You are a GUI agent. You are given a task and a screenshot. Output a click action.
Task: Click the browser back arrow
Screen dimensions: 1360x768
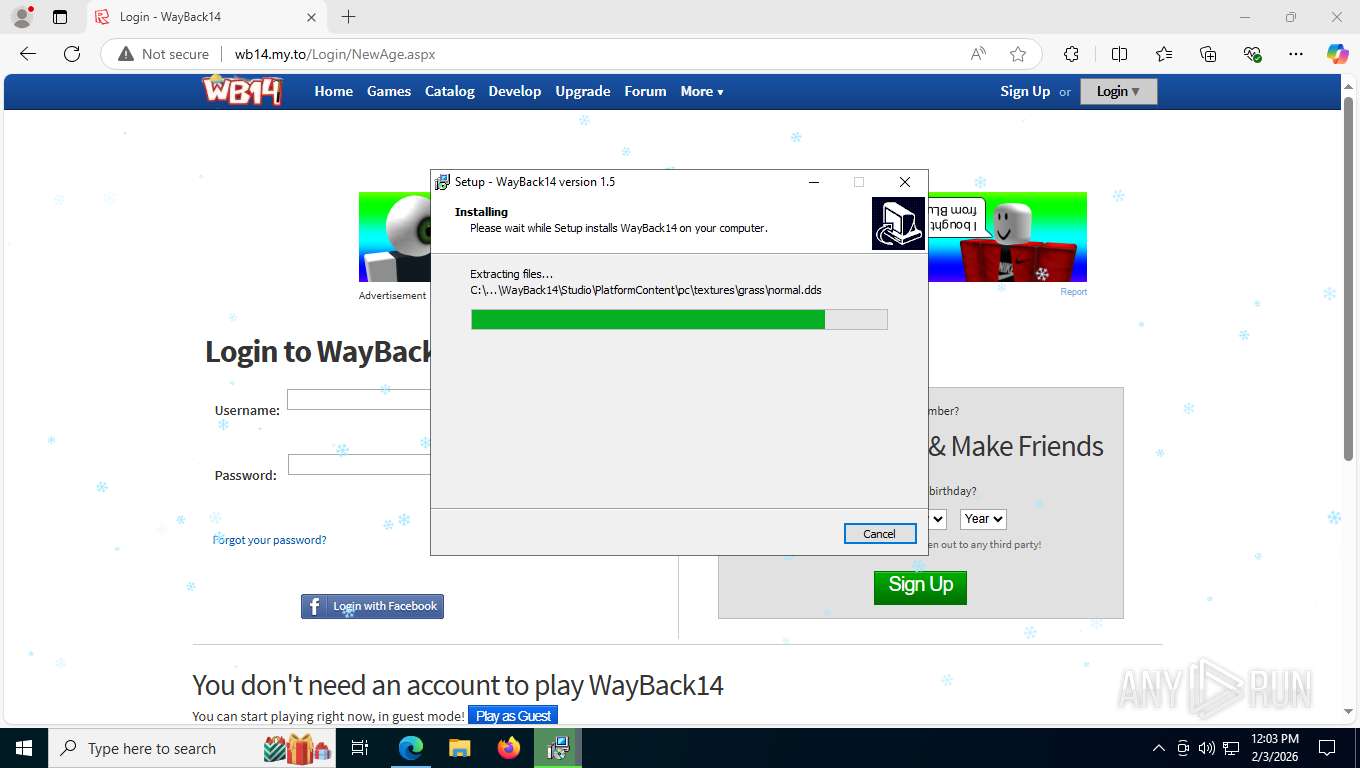[28, 54]
